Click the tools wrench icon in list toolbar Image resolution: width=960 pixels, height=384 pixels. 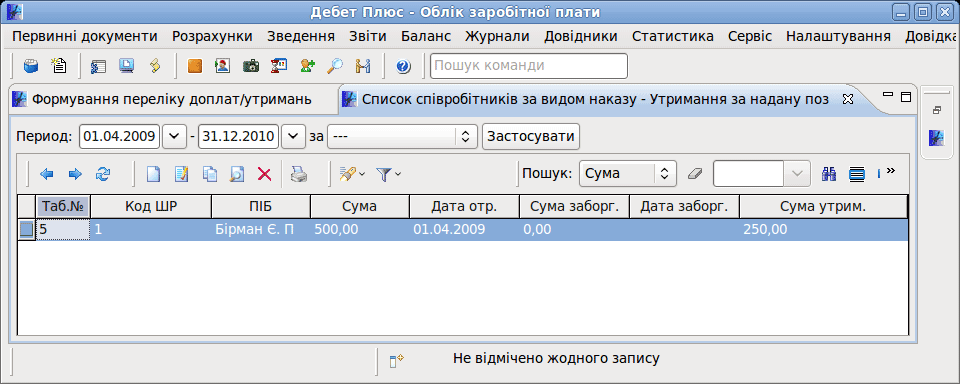click(348, 174)
